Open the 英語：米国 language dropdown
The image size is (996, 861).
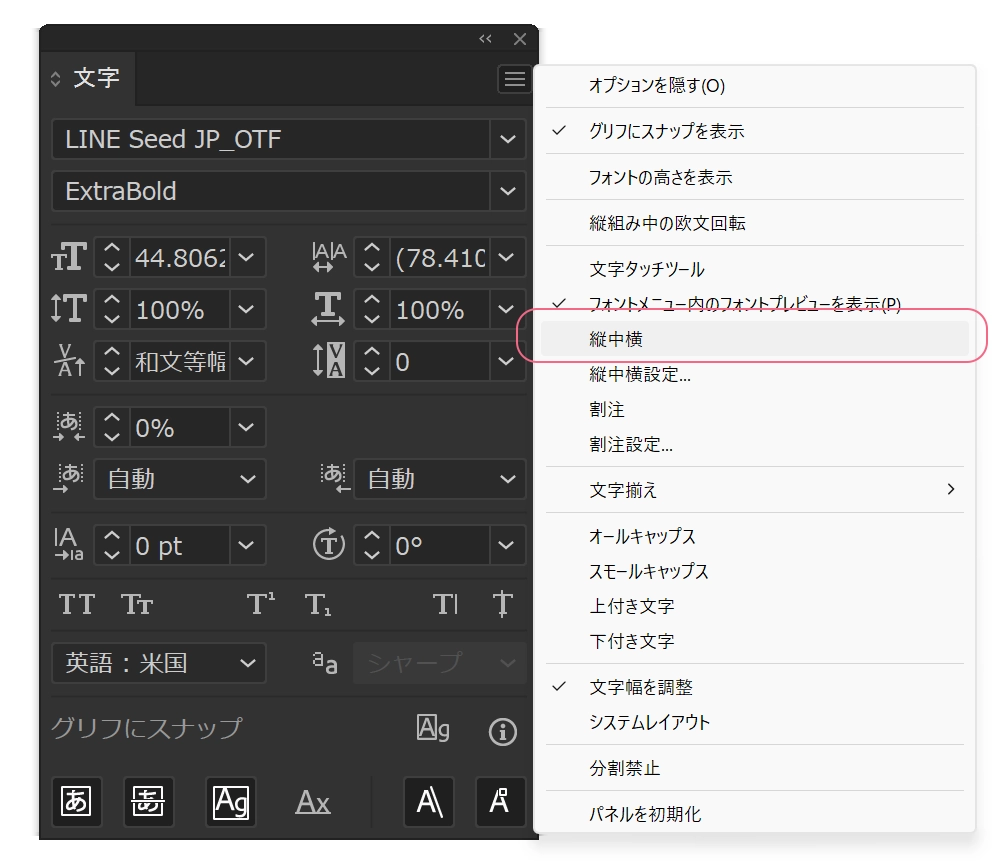tap(159, 663)
